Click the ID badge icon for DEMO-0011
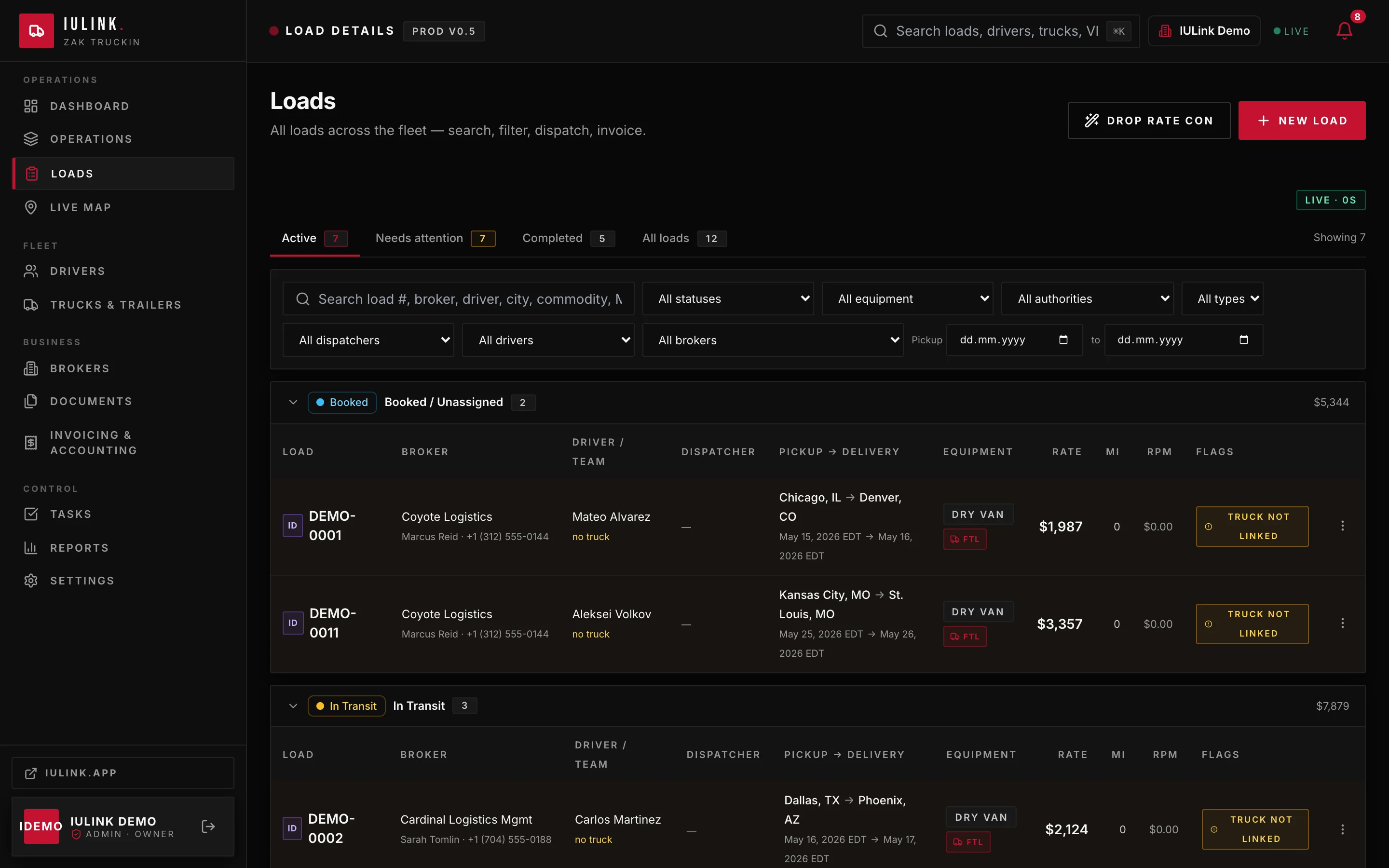 [x=293, y=623]
